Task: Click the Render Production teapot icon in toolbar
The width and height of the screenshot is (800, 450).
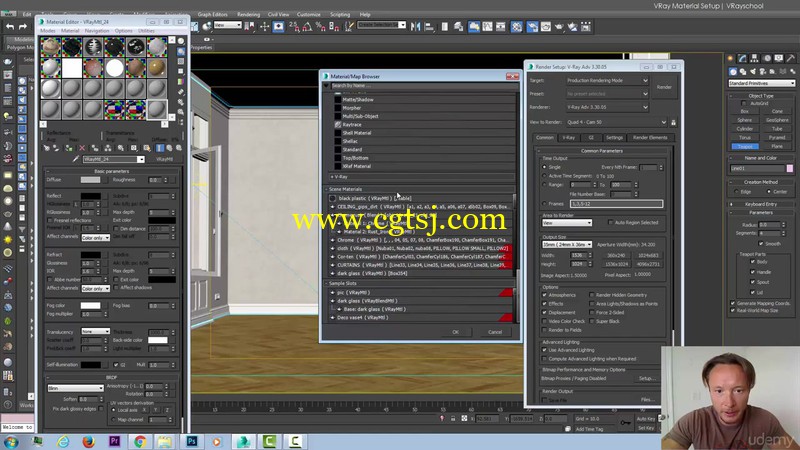Action: click(x=559, y=27)
